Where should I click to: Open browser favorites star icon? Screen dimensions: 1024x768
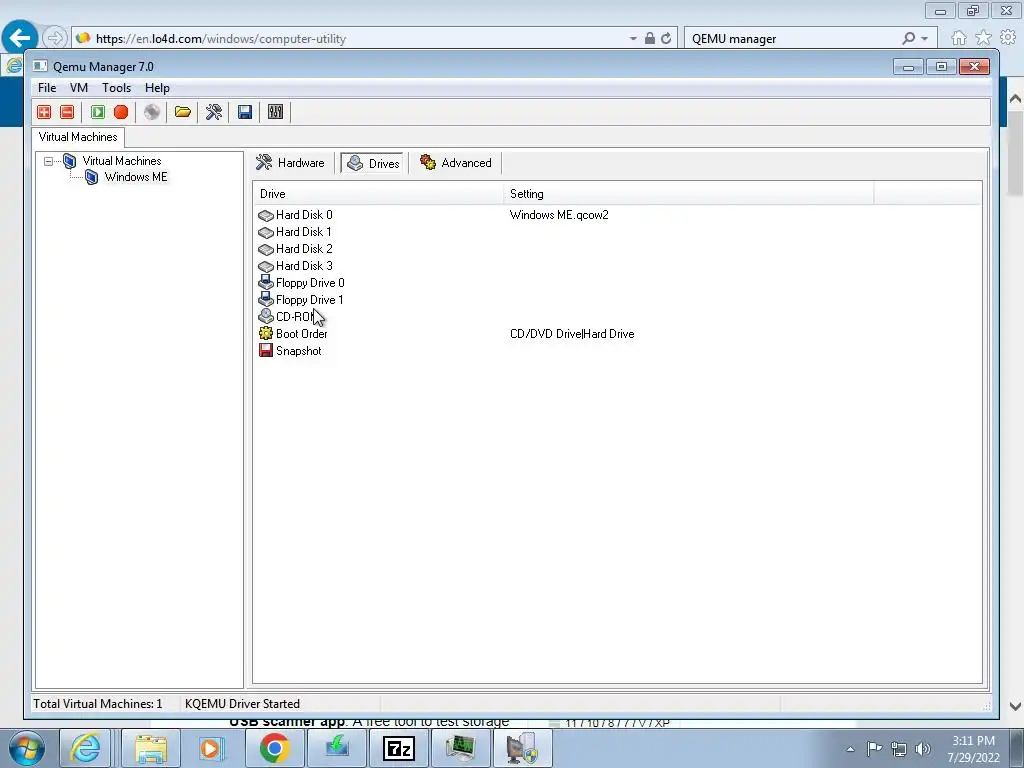coord(983,38)
